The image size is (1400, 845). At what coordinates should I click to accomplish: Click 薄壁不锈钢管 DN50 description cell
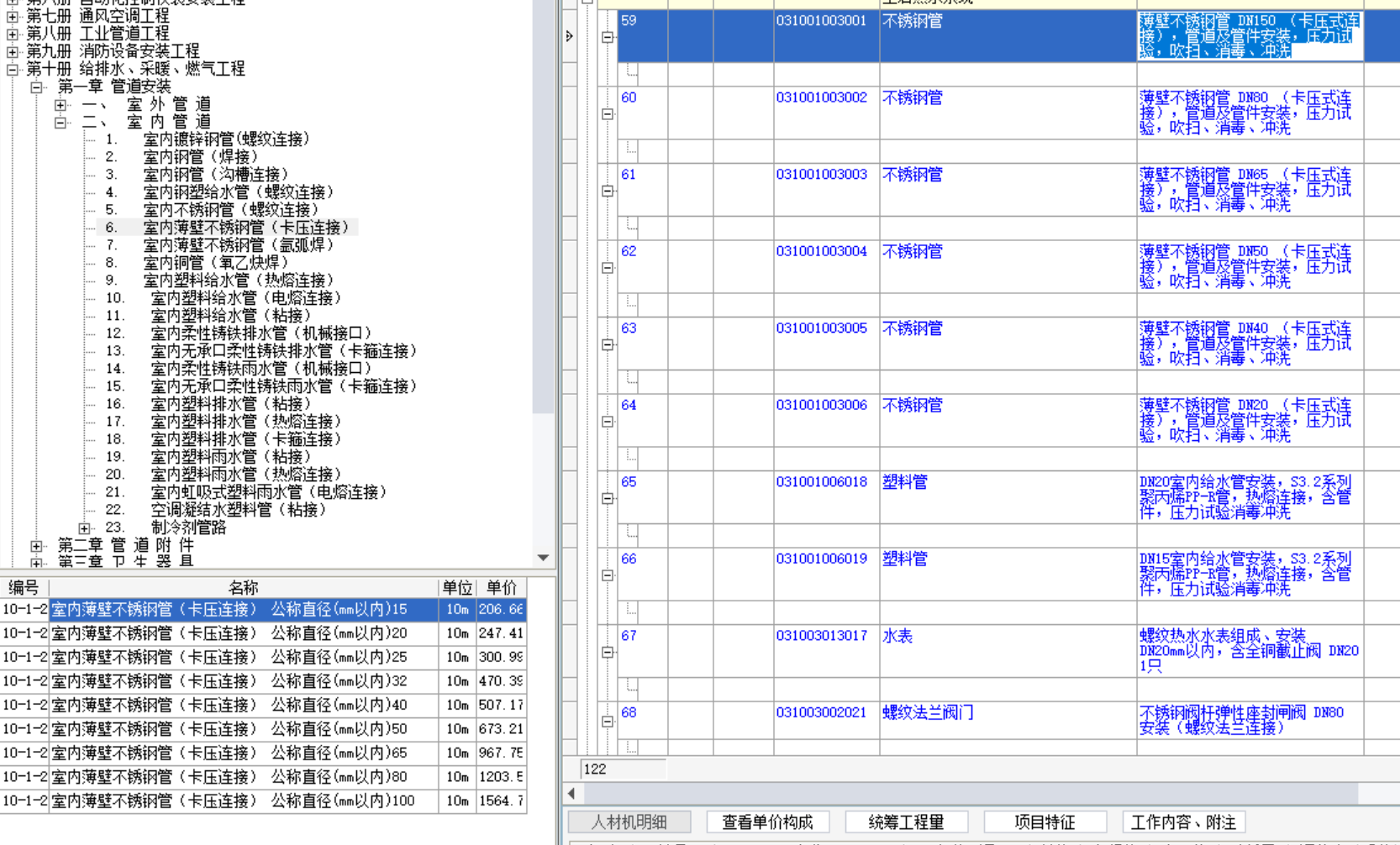tap(1250, 267)
